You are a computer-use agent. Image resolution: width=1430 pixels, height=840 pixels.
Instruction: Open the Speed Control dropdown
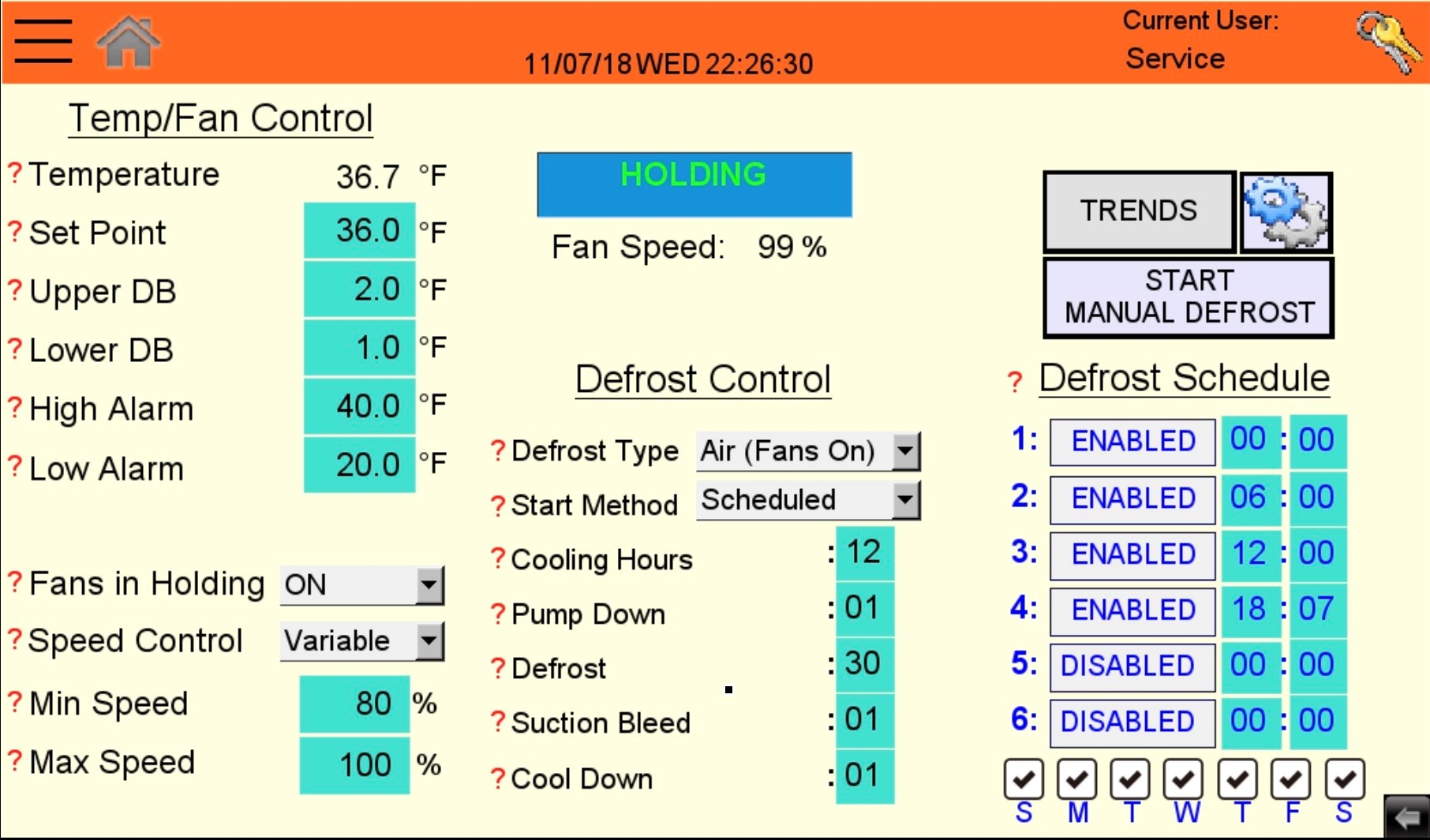[429, 641]
